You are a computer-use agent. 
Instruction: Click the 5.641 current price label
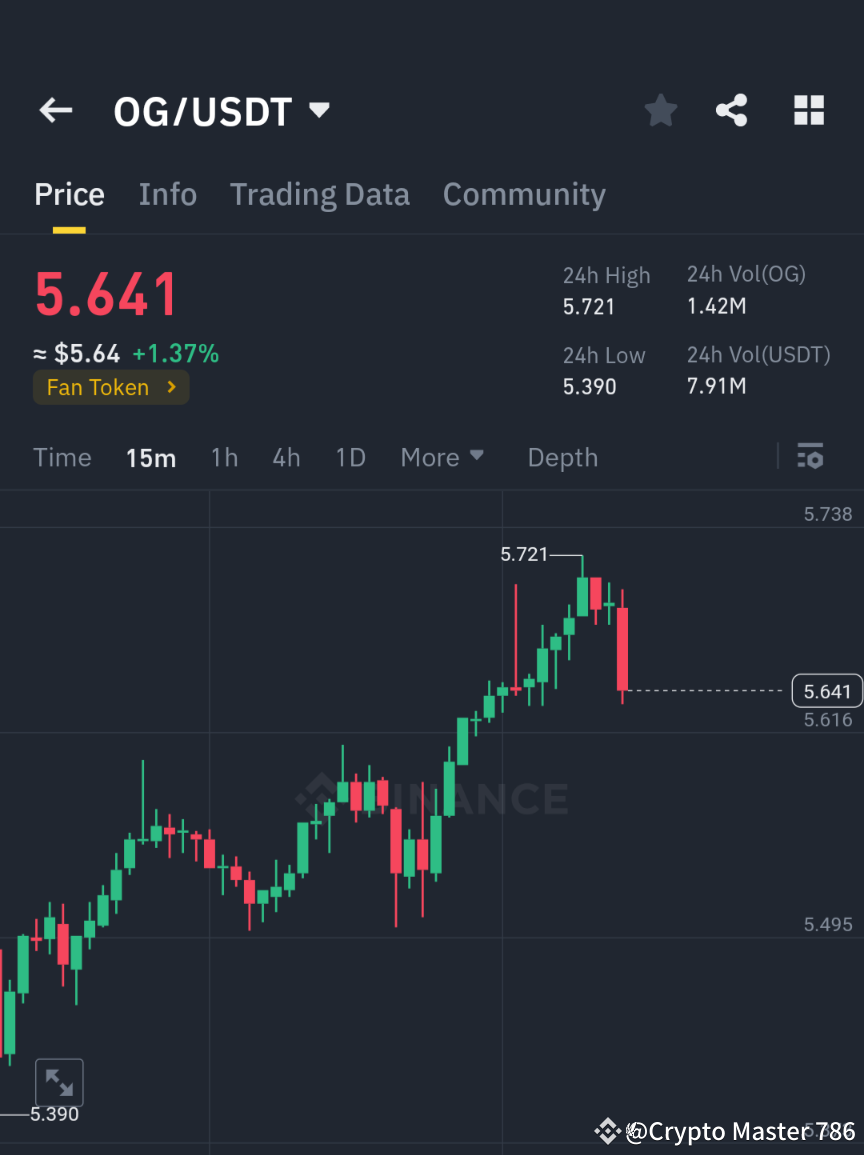(x=827, y=690)
